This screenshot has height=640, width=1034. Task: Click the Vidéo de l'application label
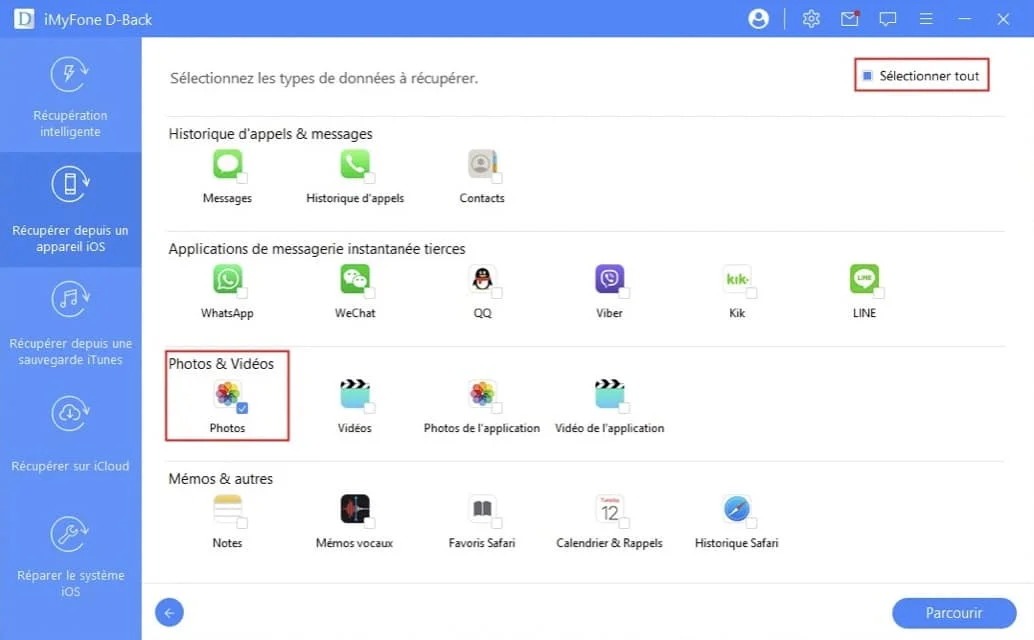(x=609, y=428)
